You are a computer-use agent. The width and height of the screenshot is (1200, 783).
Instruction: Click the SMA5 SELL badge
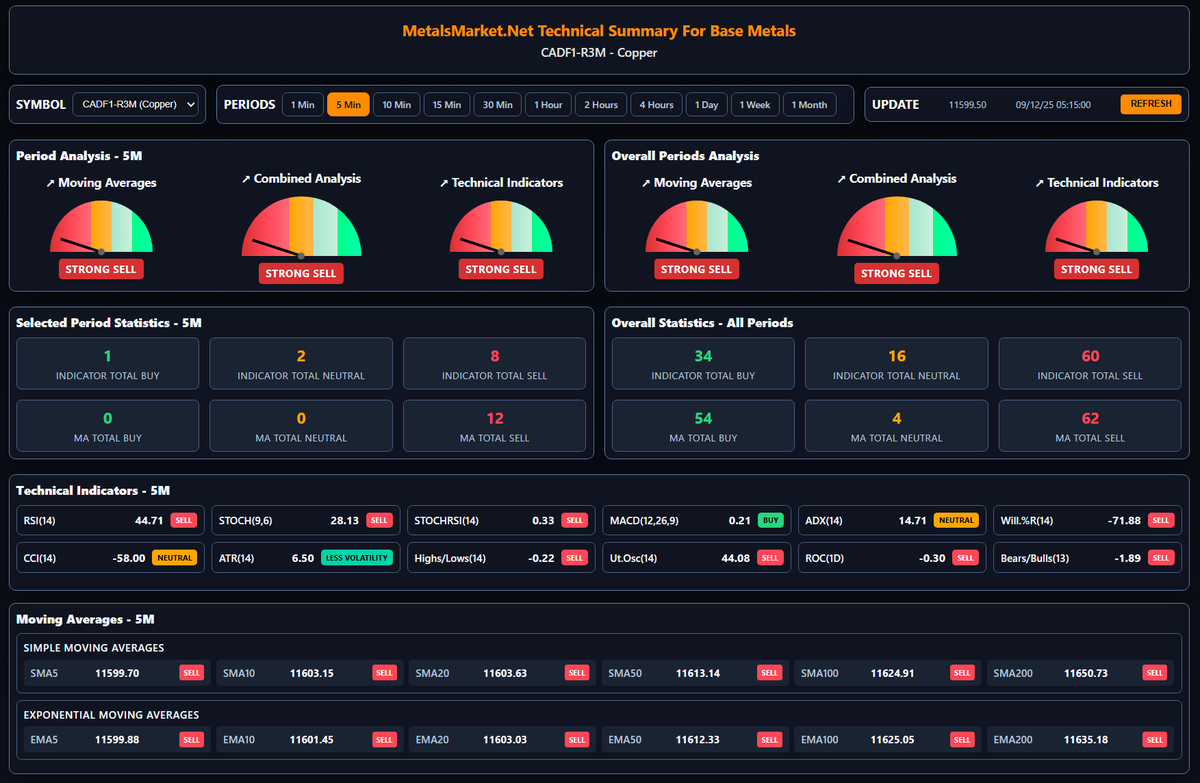click(x=191, y=673)
